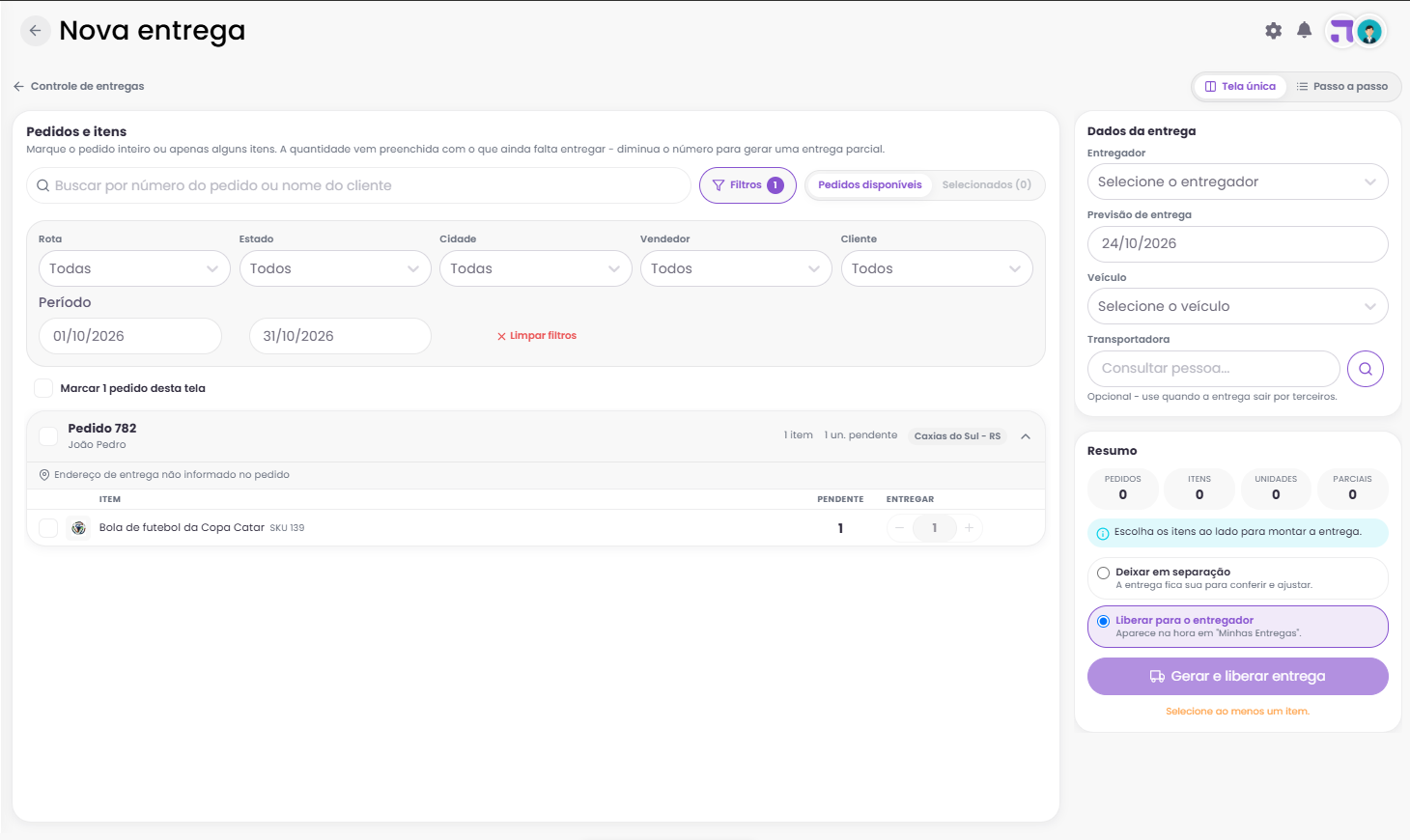The image size is (1410, 840).
Task: Click the info icon in the Resumo hint
Action: [x=1103, y=533]
